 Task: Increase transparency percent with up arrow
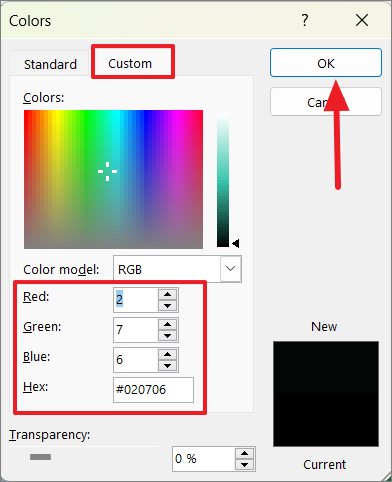tap(244, 453)
